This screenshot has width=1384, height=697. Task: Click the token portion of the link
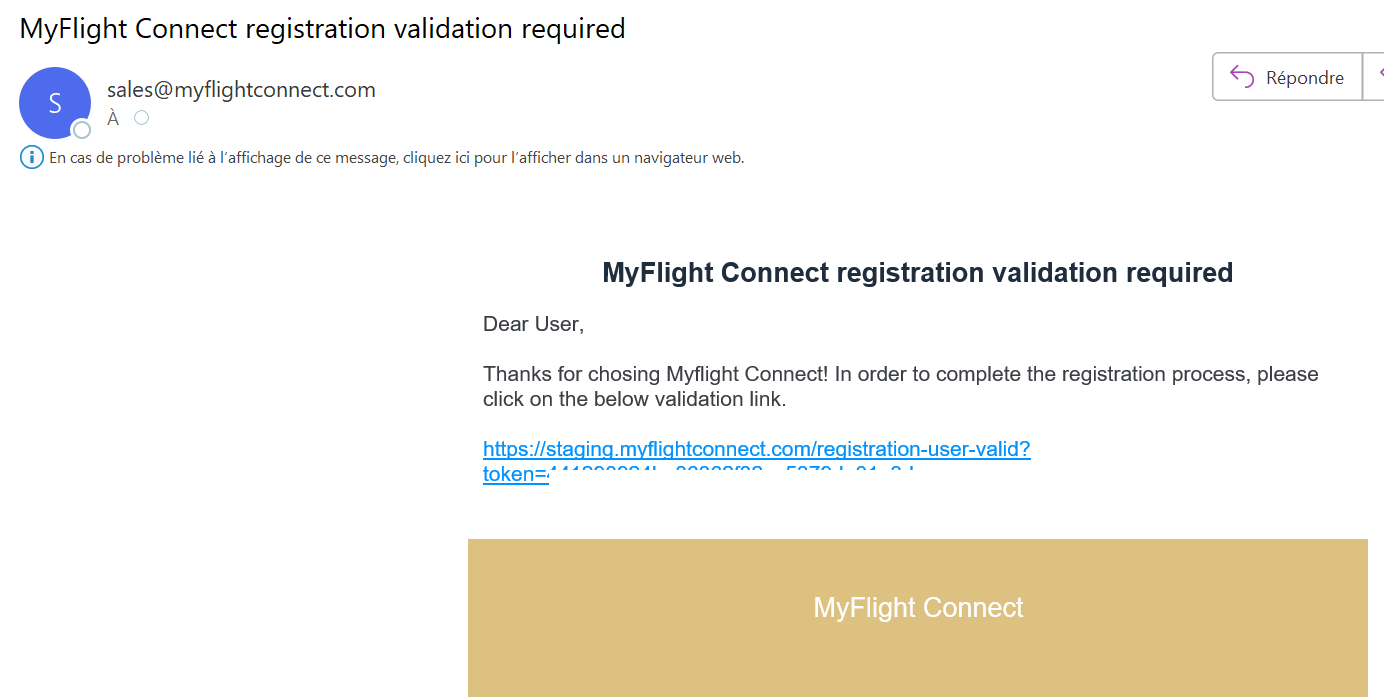[x=515, y=474]
